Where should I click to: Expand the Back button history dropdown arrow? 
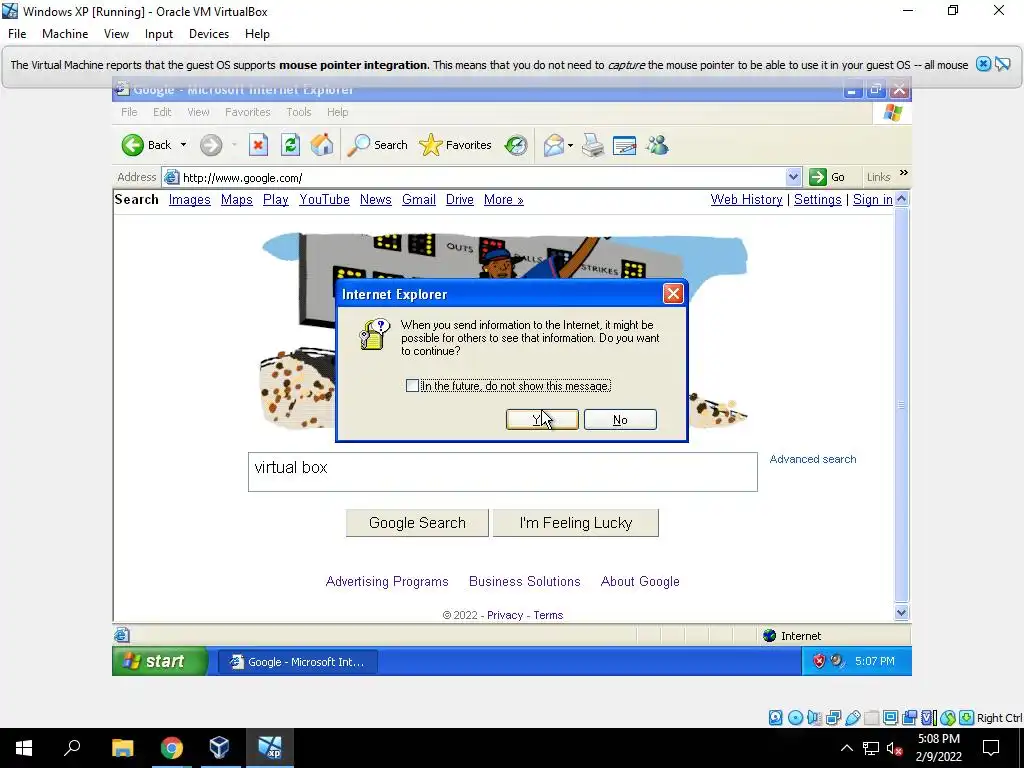[184, 145]
